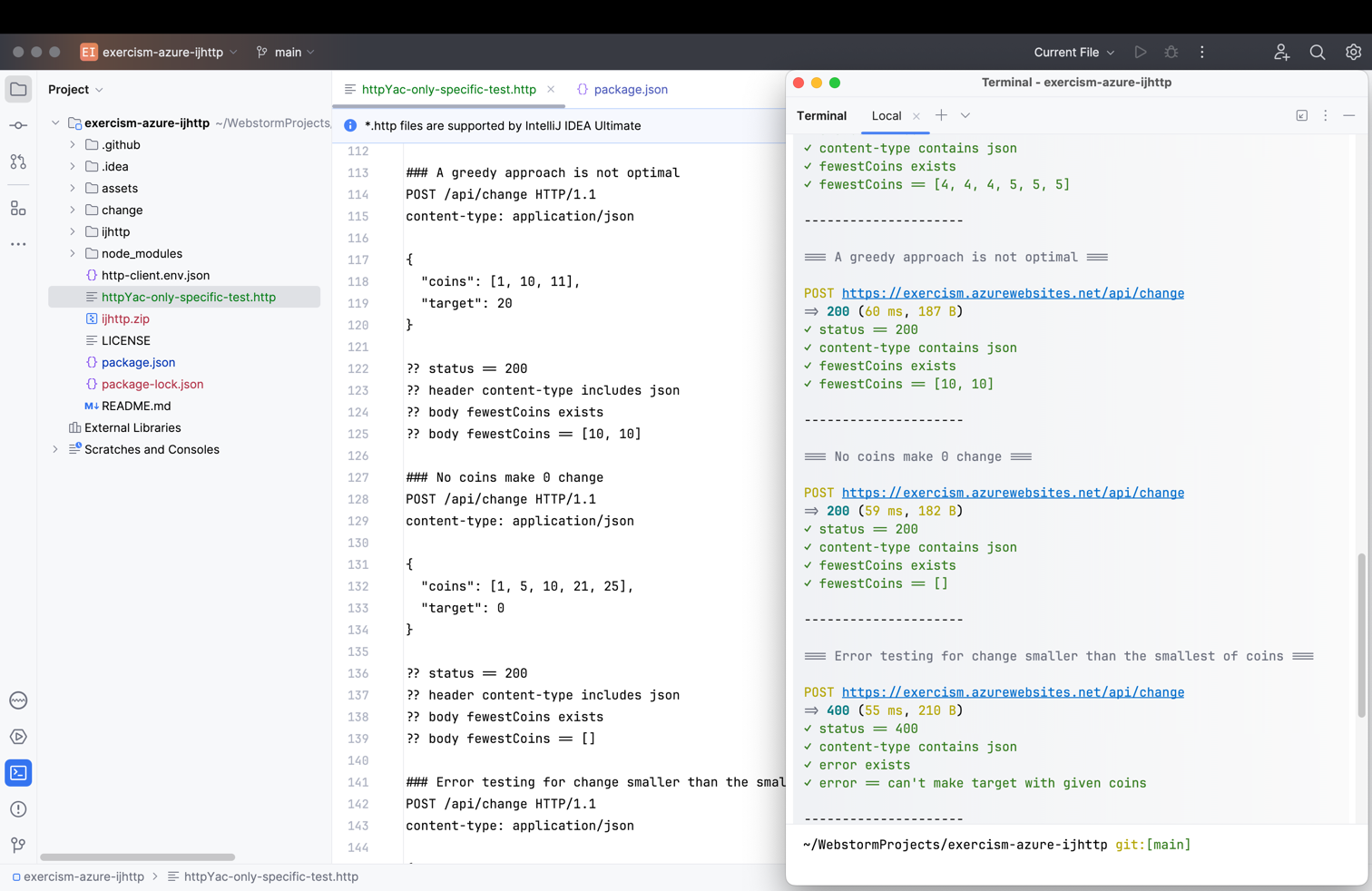Toggle the Terminal tool window icon
Screen dimensions: 1372x891
point(18,773)
